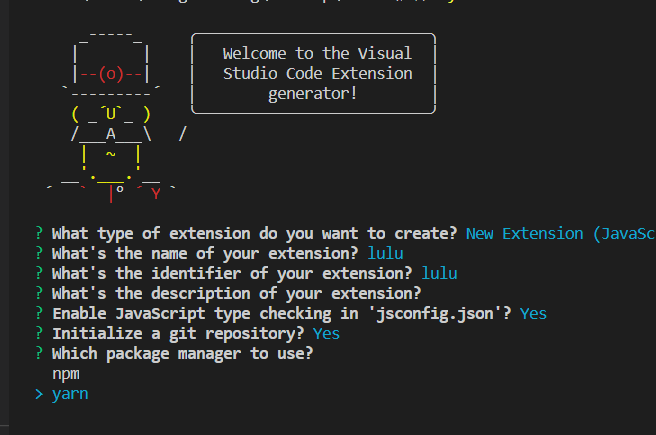The width and height of the screenshot is (656, 435).
Task: Click the 'lulu' extension name answer
Action: coord(386,253)
